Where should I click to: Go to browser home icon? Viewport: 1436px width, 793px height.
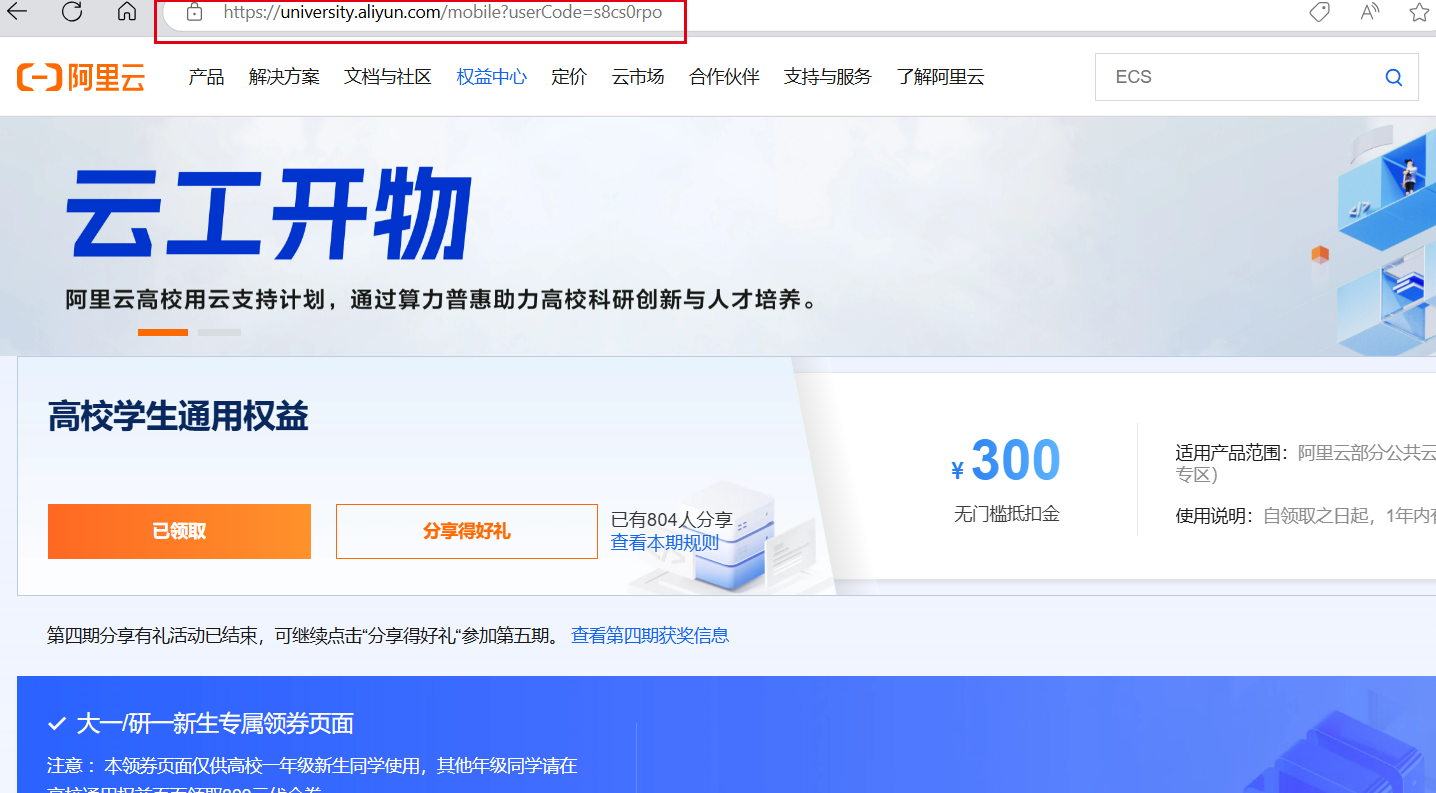[126, 11]
